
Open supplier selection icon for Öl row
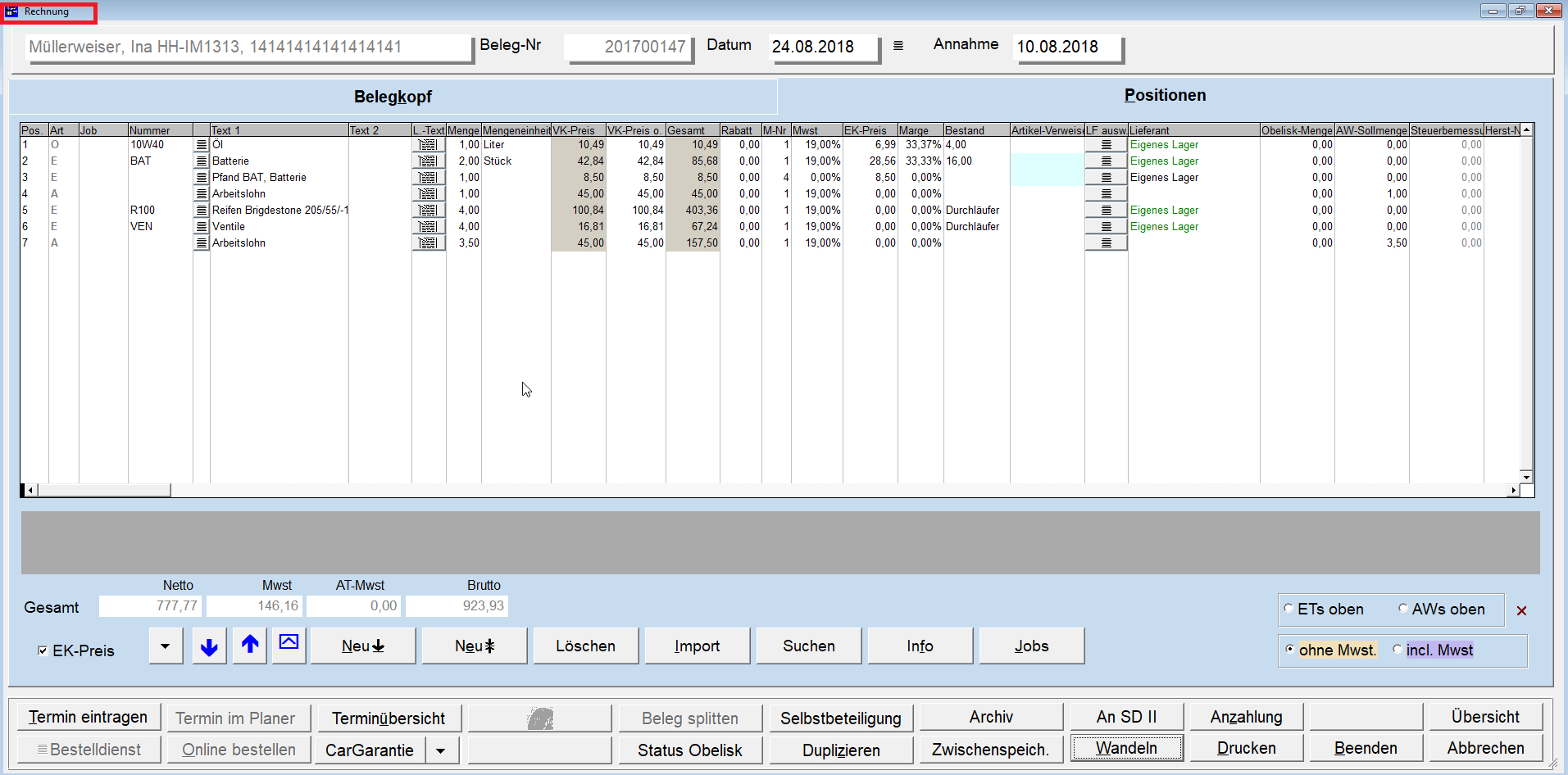tap(1106, 145)
